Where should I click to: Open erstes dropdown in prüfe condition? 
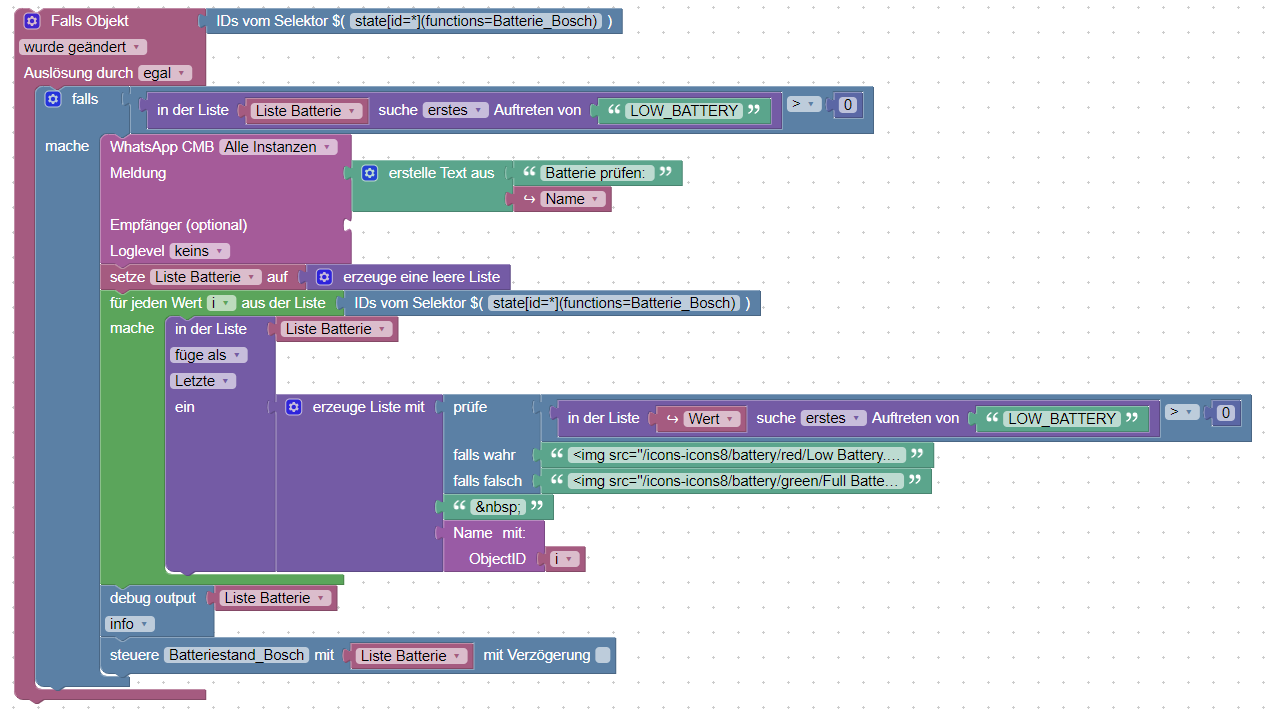[x=833, y=418]
